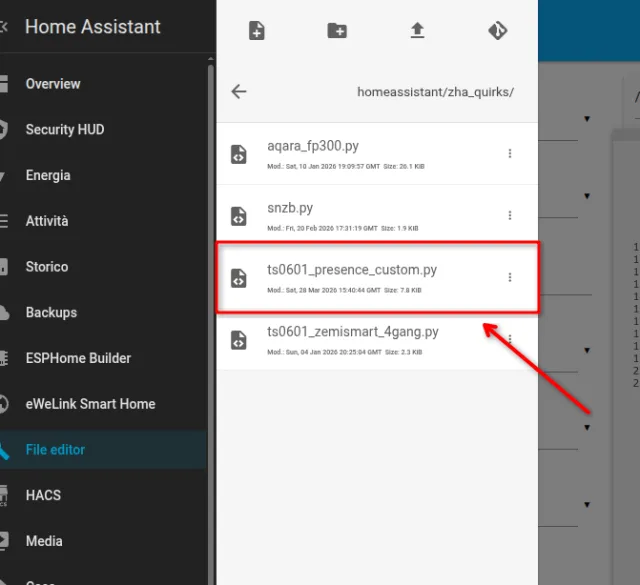Viewport: 640px width, 585px height.
Task: Collapse the sidebar toggle beside Home Assistant
Action: [4, 27]
